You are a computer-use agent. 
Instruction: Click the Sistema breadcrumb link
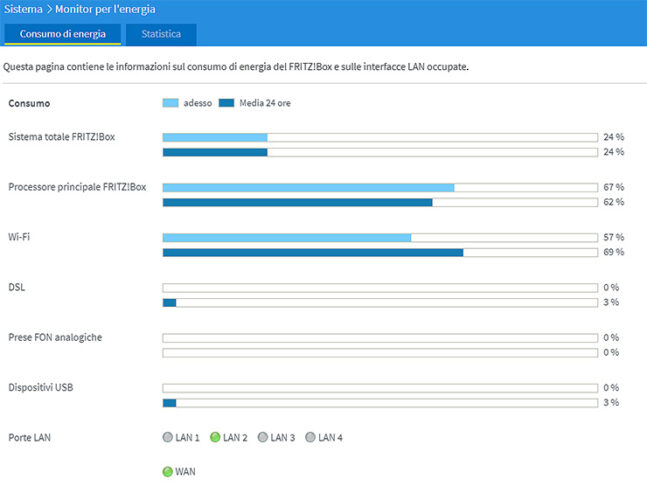(24, 8)
